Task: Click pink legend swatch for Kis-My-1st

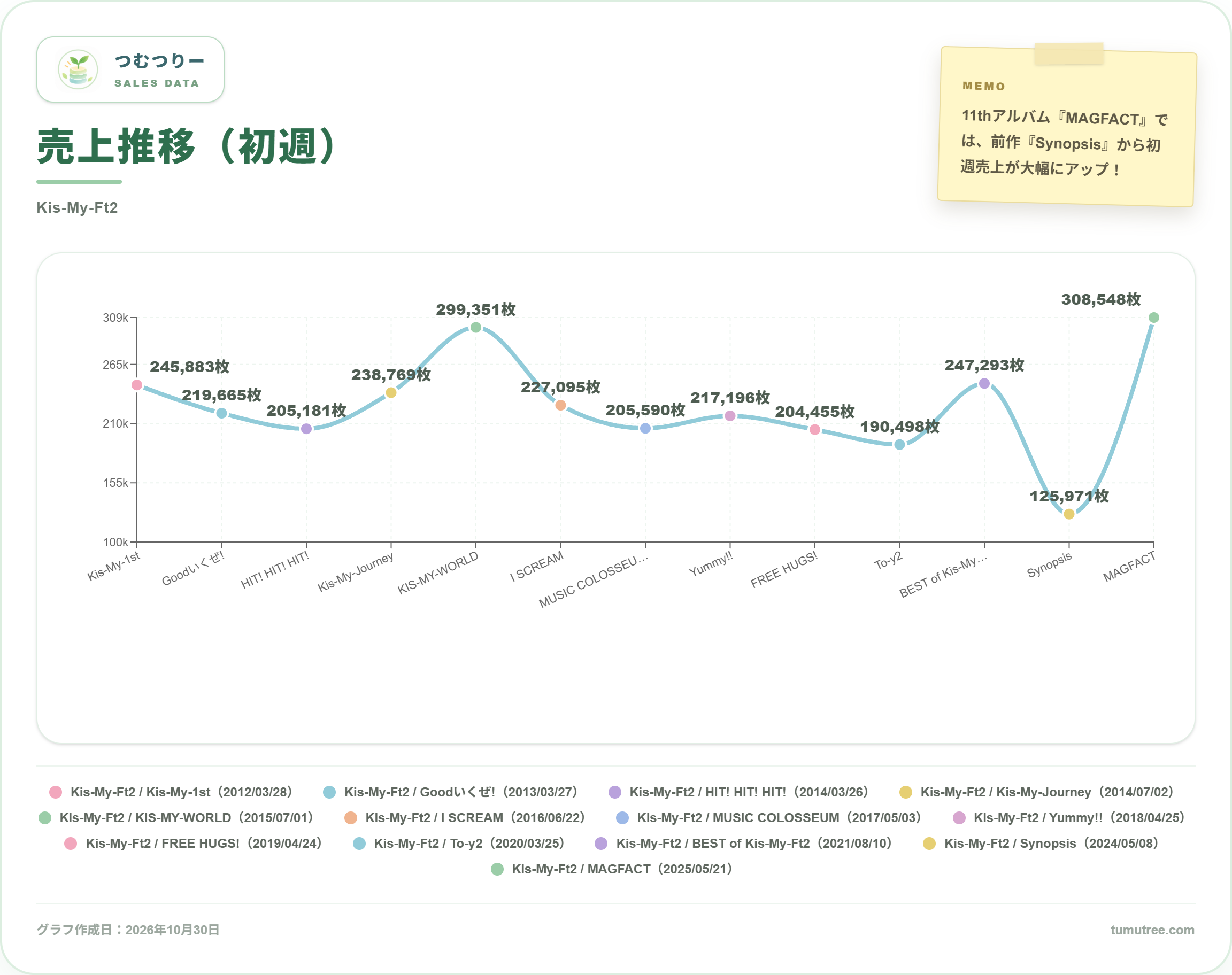Action: pos(56,792)
